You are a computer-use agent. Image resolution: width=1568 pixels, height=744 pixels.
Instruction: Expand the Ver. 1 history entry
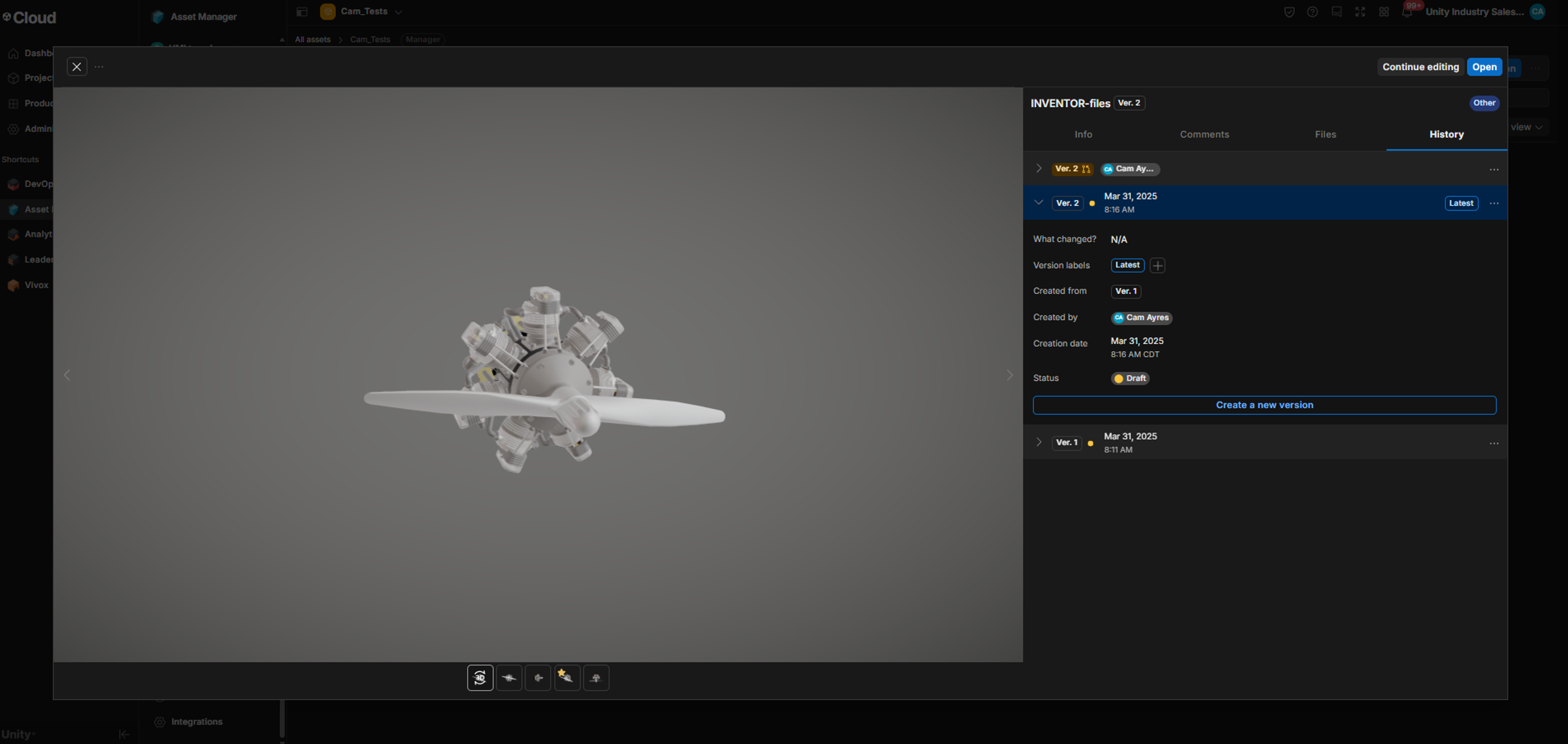coord(1039,442)
